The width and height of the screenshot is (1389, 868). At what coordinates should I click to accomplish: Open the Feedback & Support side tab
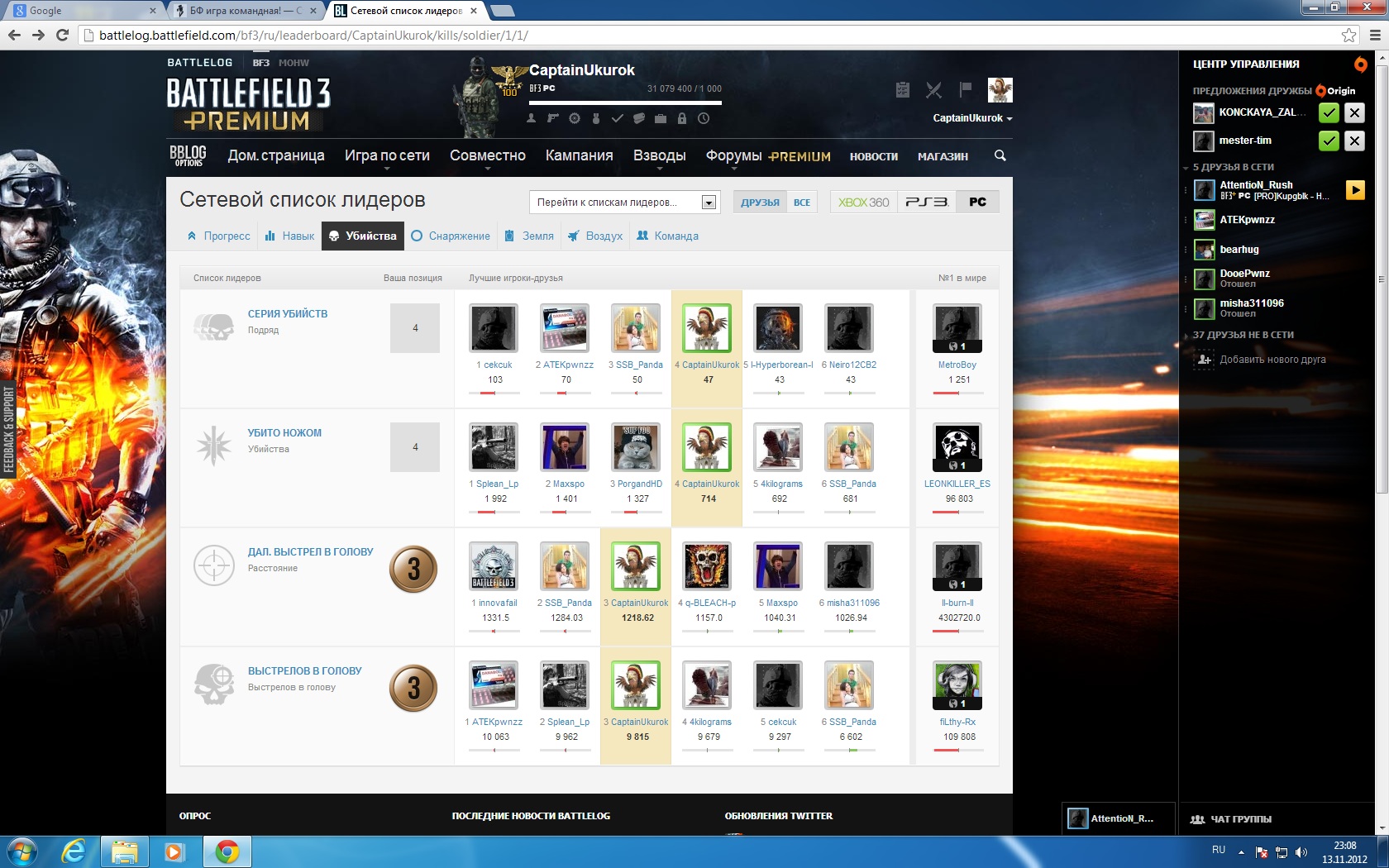[x=9, y=429]
